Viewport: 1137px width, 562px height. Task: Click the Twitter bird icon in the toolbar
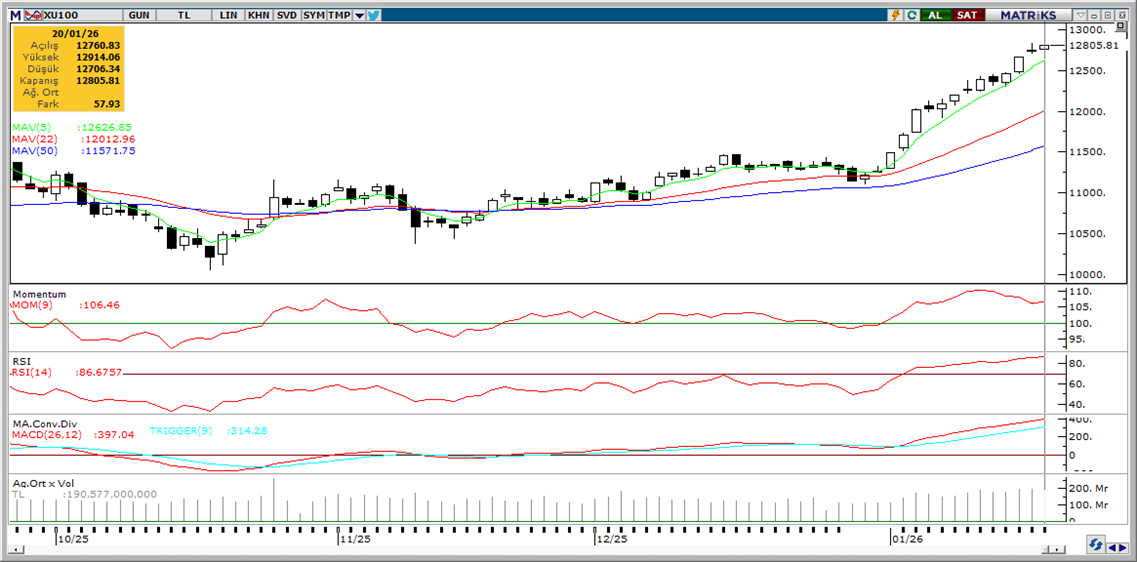coord(373,15)
